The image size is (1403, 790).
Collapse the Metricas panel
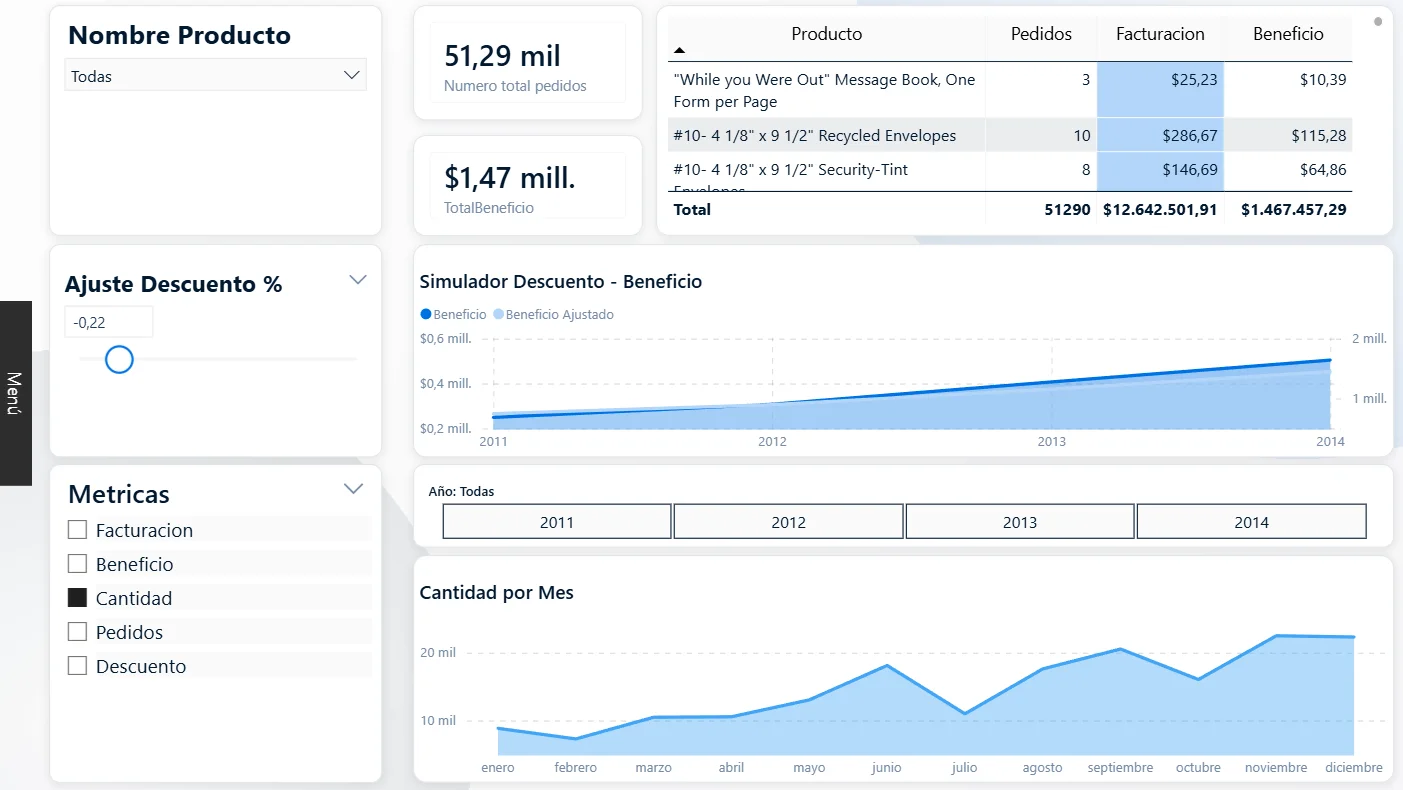point(353,489)
